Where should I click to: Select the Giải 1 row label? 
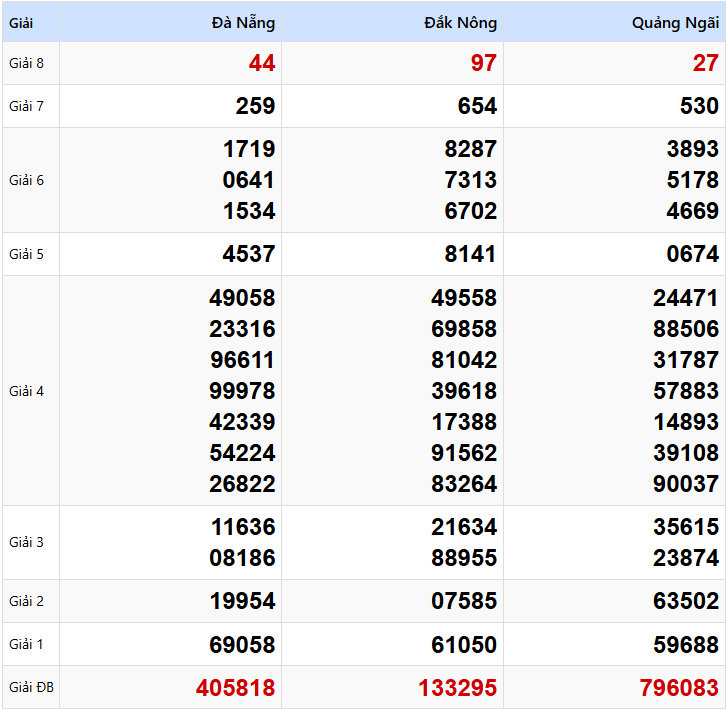(x=26, y=644)
